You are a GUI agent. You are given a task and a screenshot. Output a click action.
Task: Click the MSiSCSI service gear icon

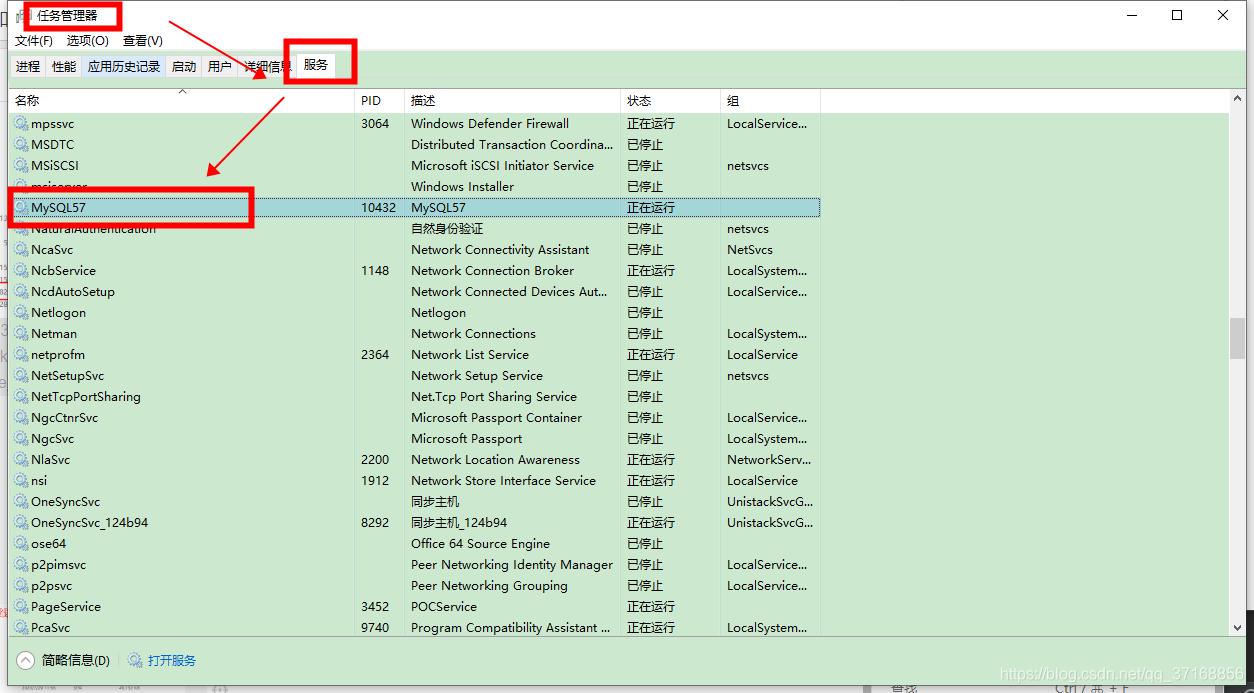[22, 166]
